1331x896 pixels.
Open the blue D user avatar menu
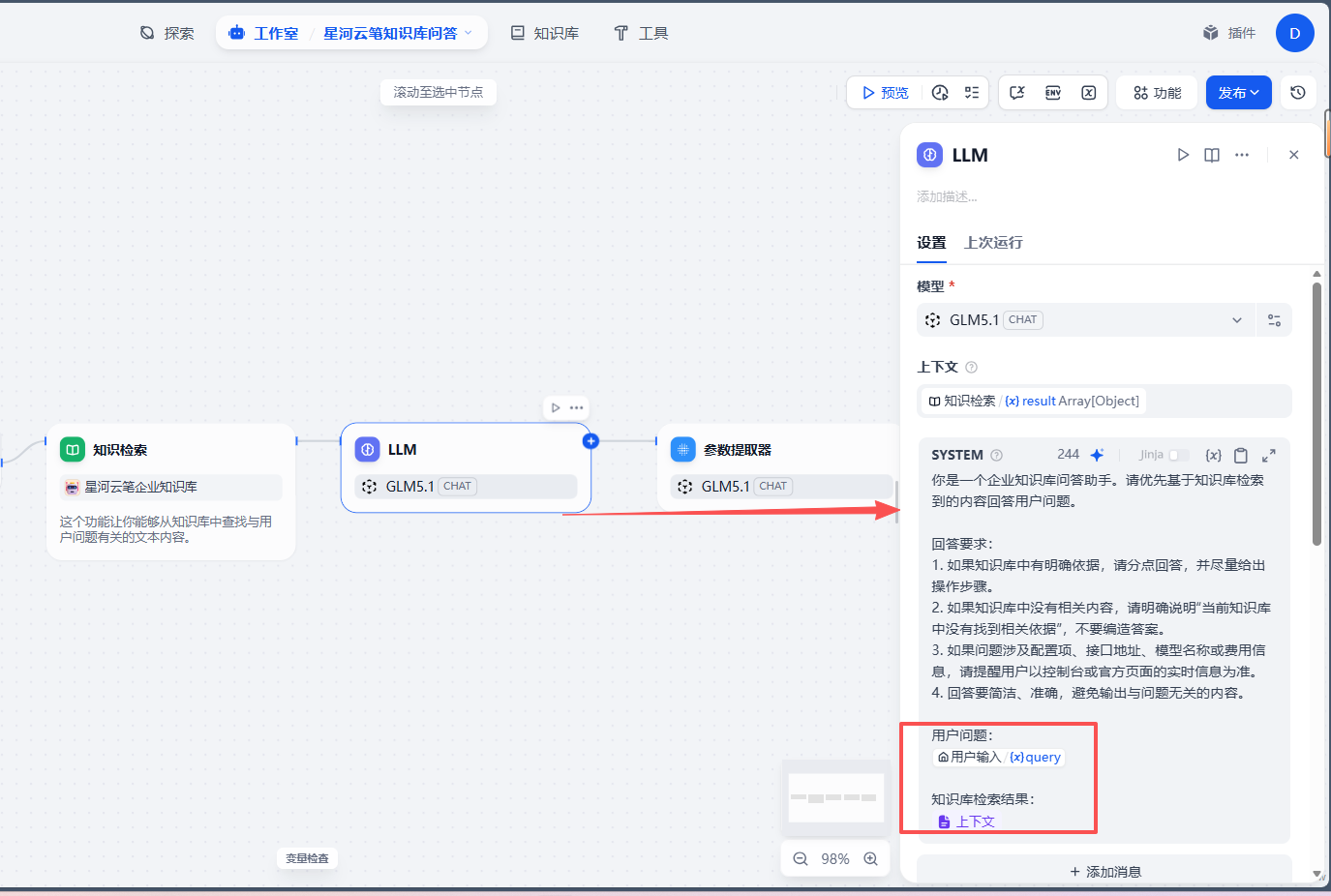[x=1294, y=33]
